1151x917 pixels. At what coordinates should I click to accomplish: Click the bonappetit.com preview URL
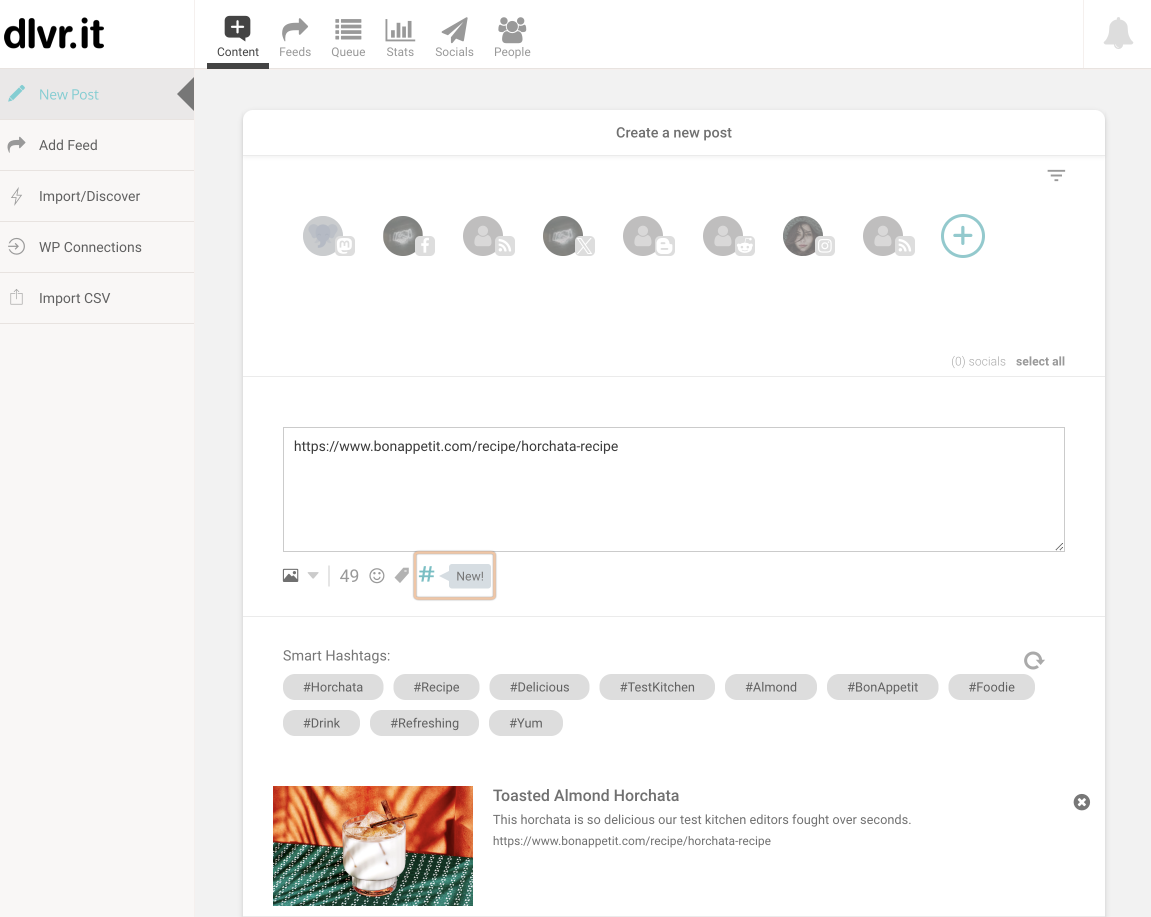pos(631,841)
